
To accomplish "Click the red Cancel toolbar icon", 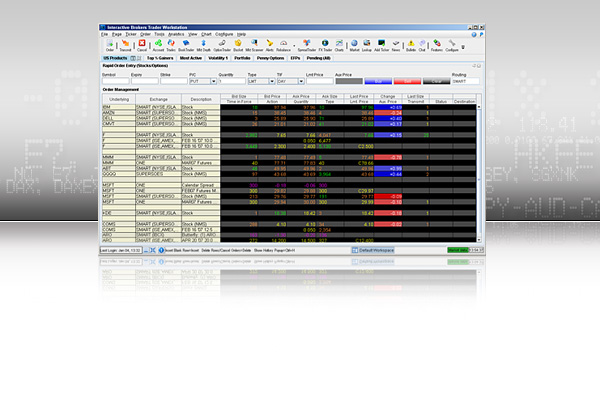I will pyautogui.click(x=142, y=45).
